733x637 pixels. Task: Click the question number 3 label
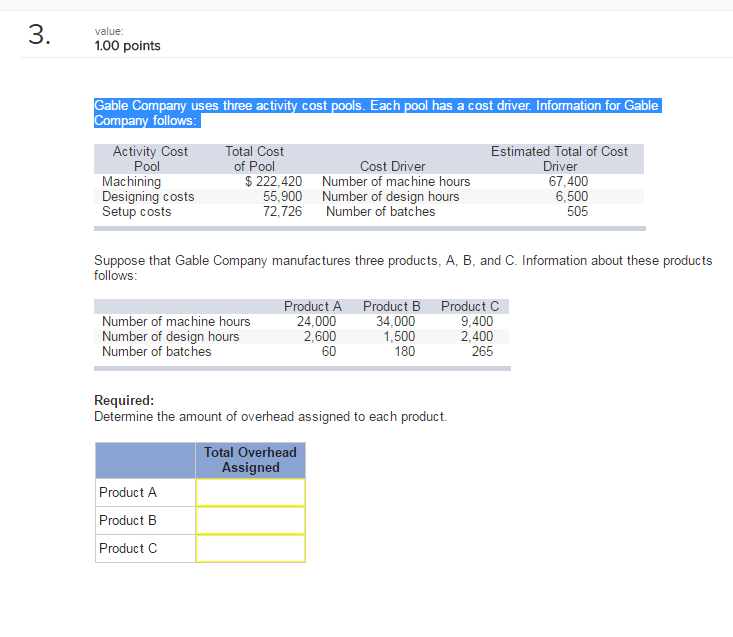click(x=37, y=35)
